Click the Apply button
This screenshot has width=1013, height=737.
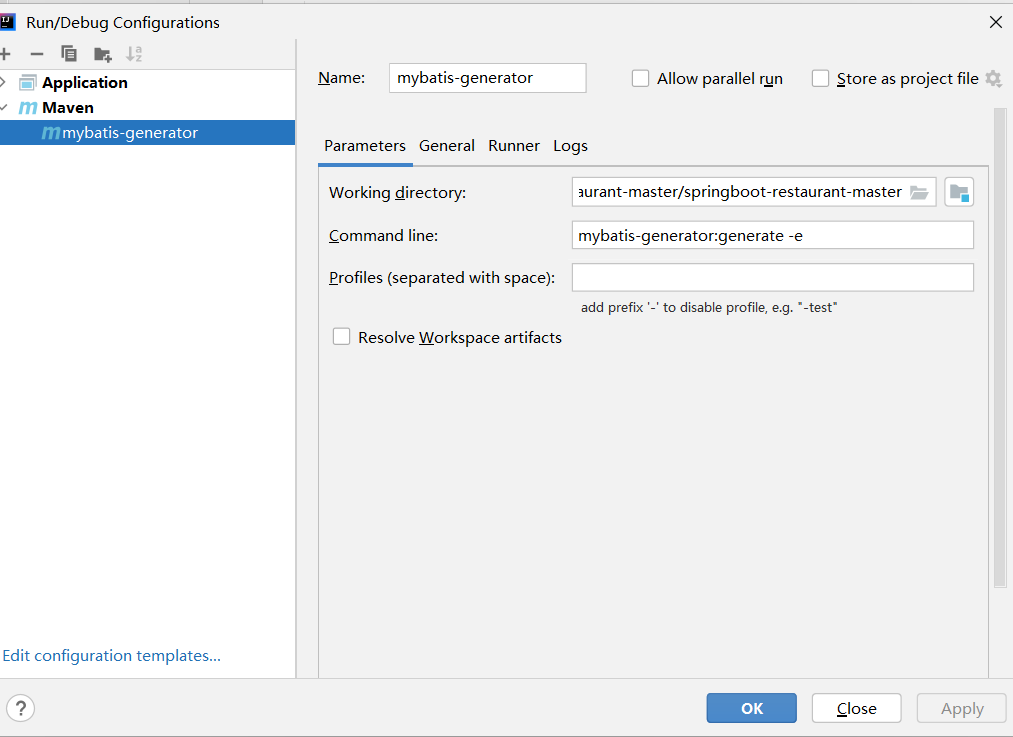962,708
